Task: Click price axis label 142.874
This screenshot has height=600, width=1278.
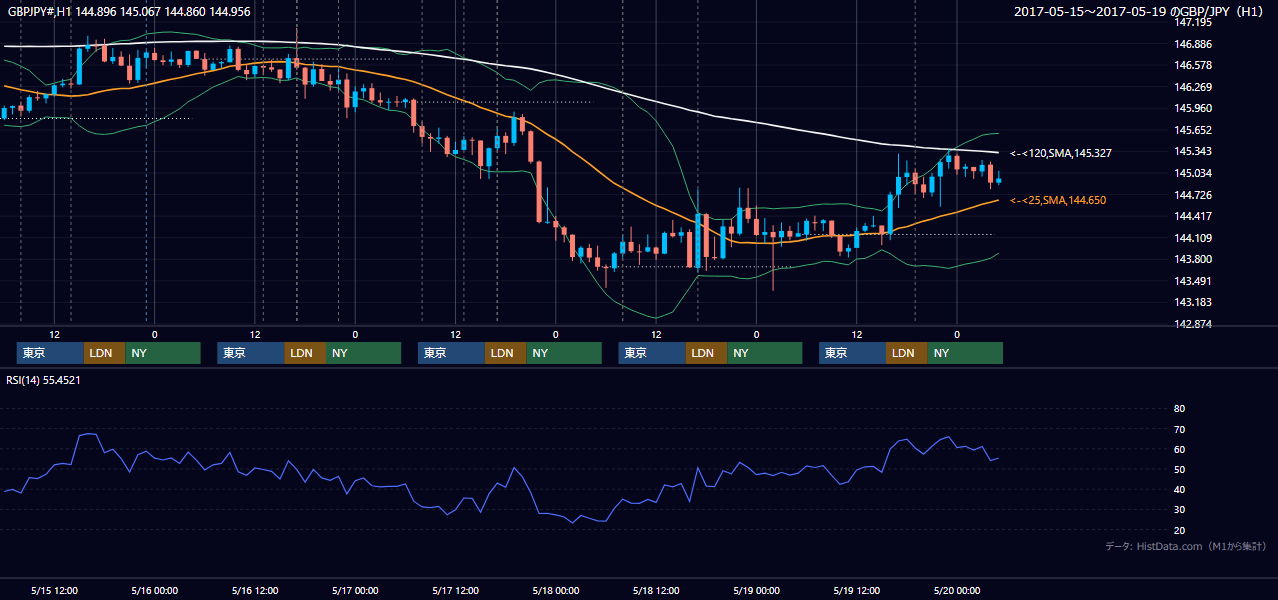Action: (1192, 324)
